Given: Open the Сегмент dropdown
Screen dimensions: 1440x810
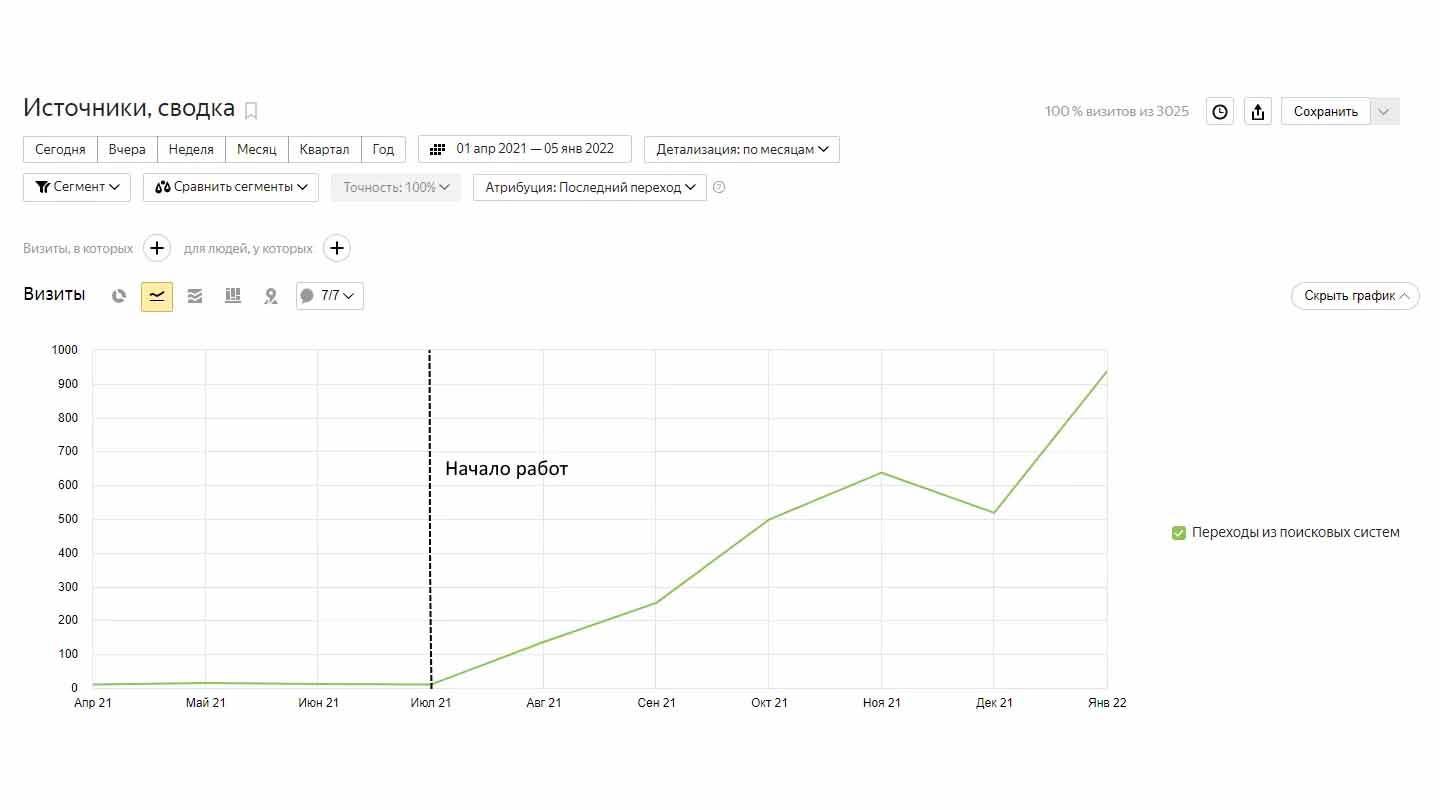Looking at the screenshot, I should coord(77,187).
